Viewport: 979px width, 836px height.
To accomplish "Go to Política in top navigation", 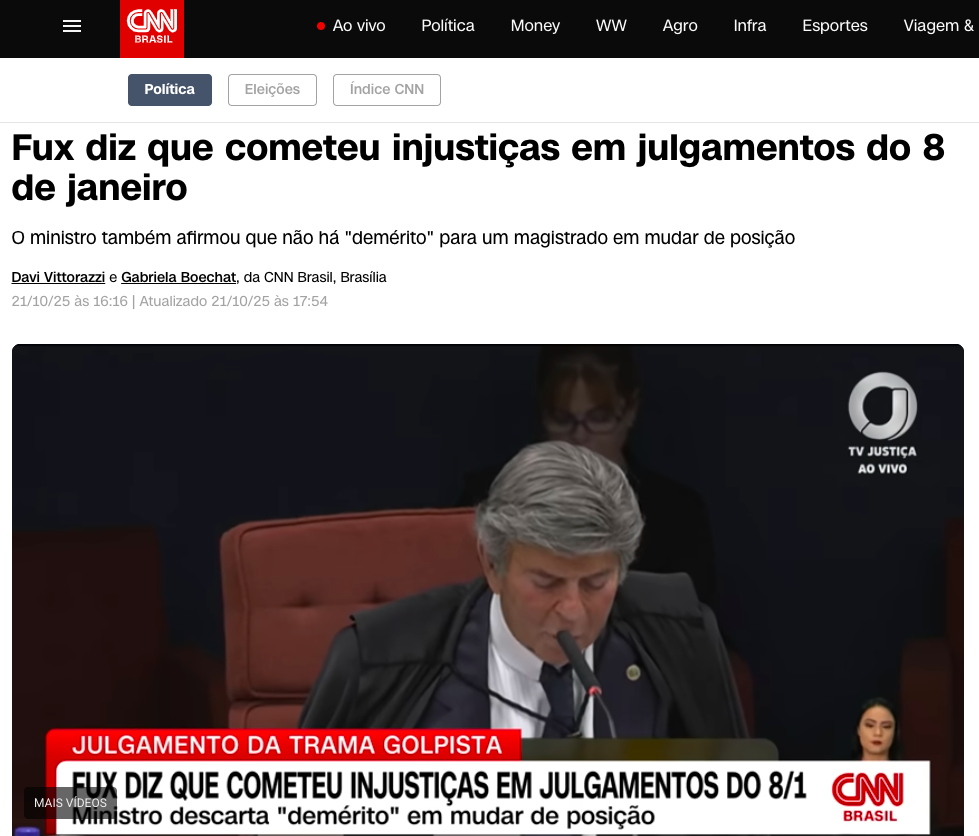I will [448, 26].
